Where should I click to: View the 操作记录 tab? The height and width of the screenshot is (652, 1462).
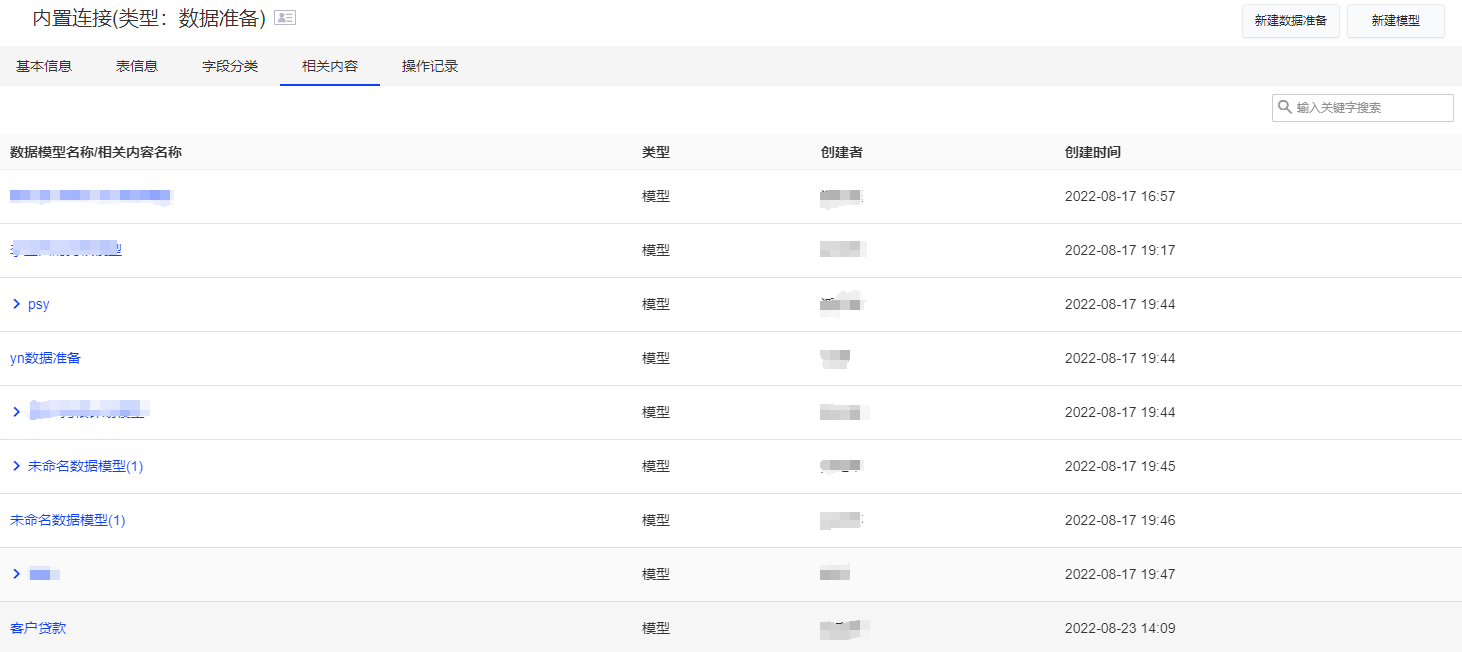430,67
